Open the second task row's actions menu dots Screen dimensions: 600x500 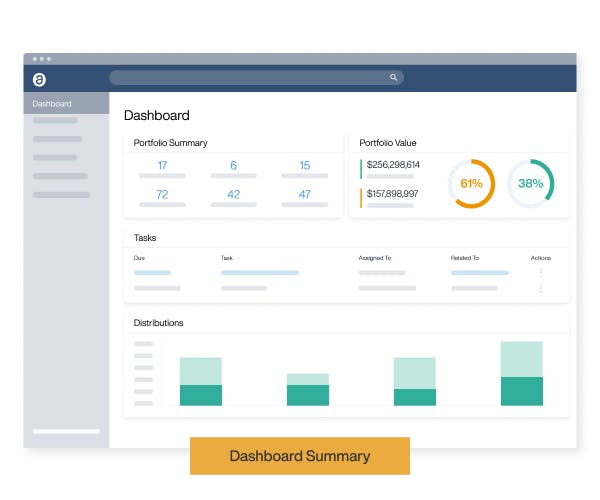[x=541, y=288]
